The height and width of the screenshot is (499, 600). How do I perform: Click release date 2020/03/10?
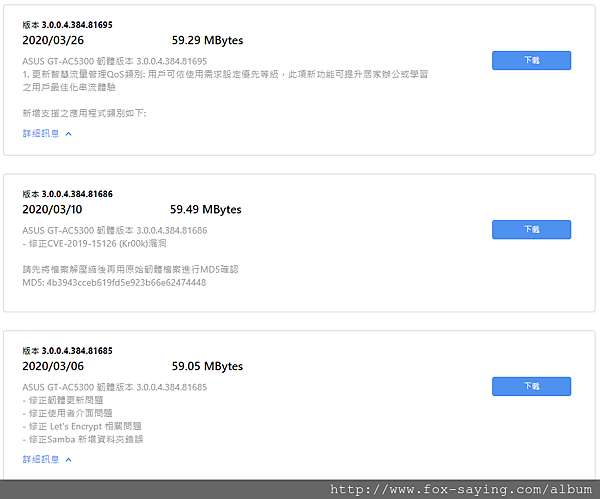52,209
